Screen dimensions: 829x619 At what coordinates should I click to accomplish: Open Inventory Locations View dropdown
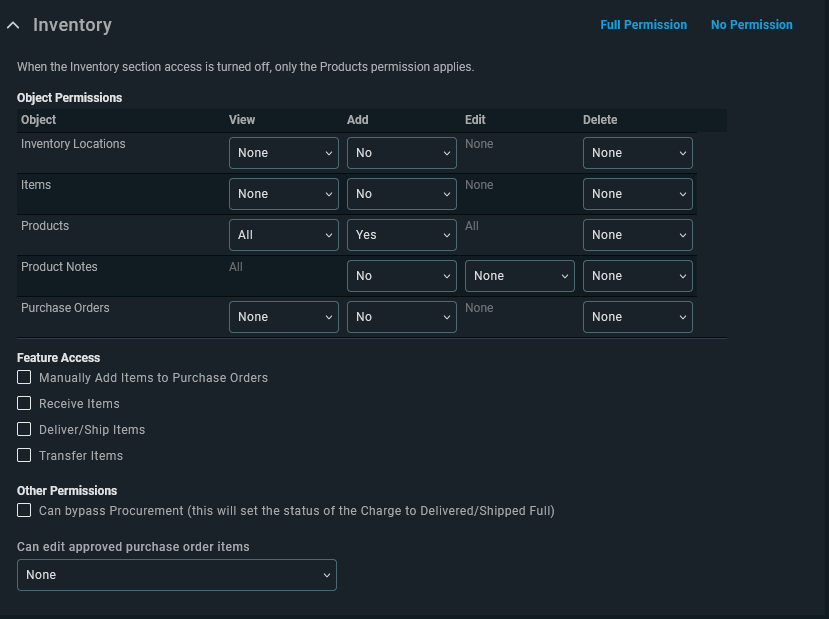284,153
